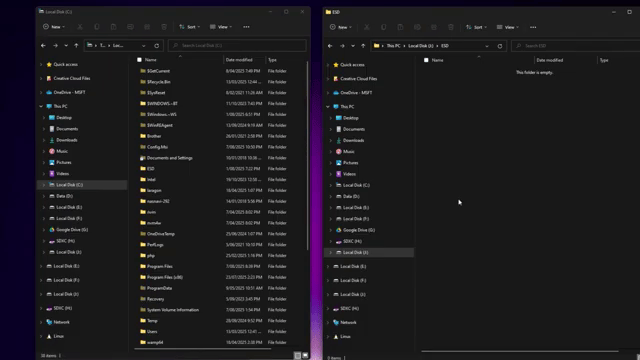Open New dropdown in Local Disk (C:) window

54,27
